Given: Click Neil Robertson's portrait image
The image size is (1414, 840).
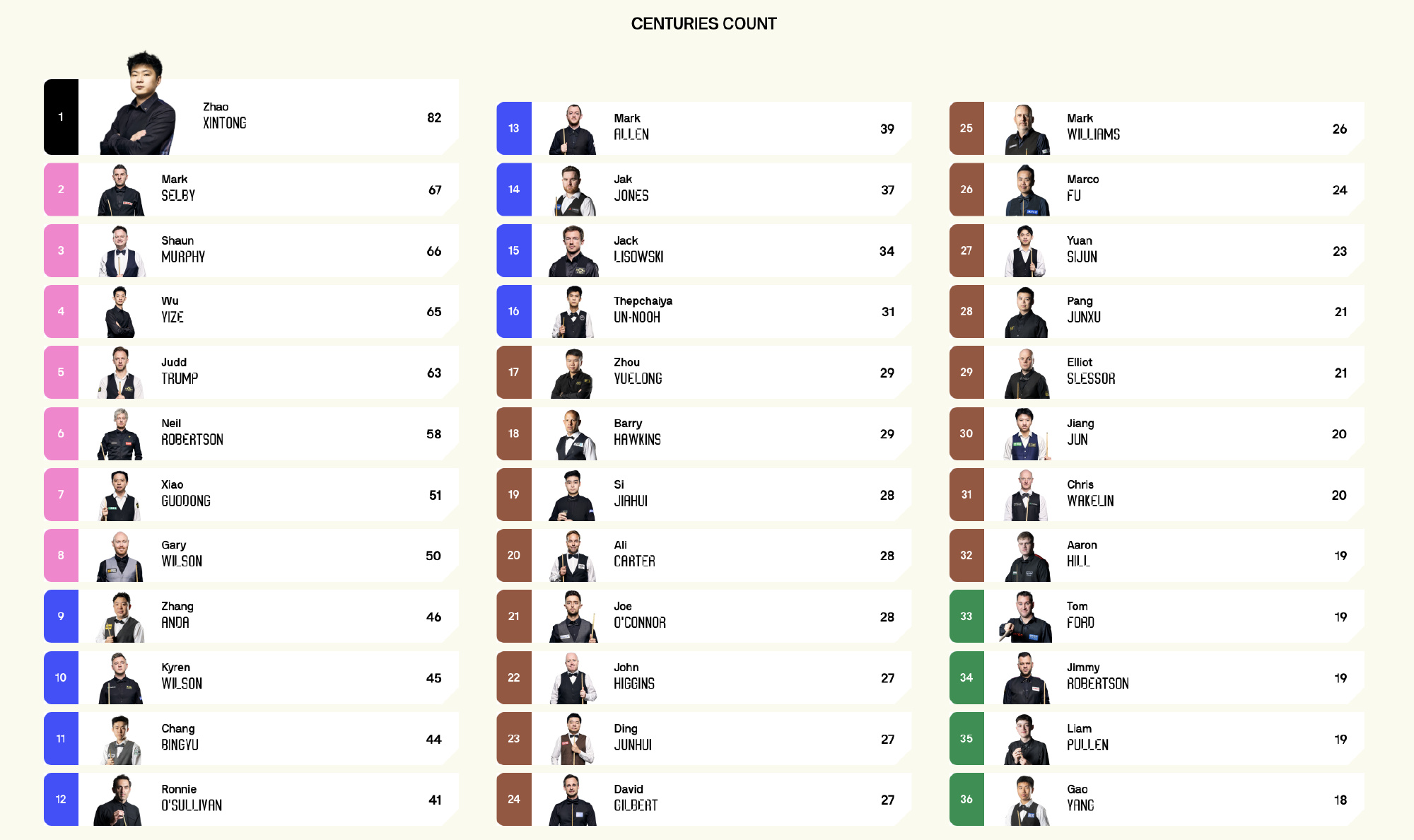Looking at the screenshot, I should 121,434.
